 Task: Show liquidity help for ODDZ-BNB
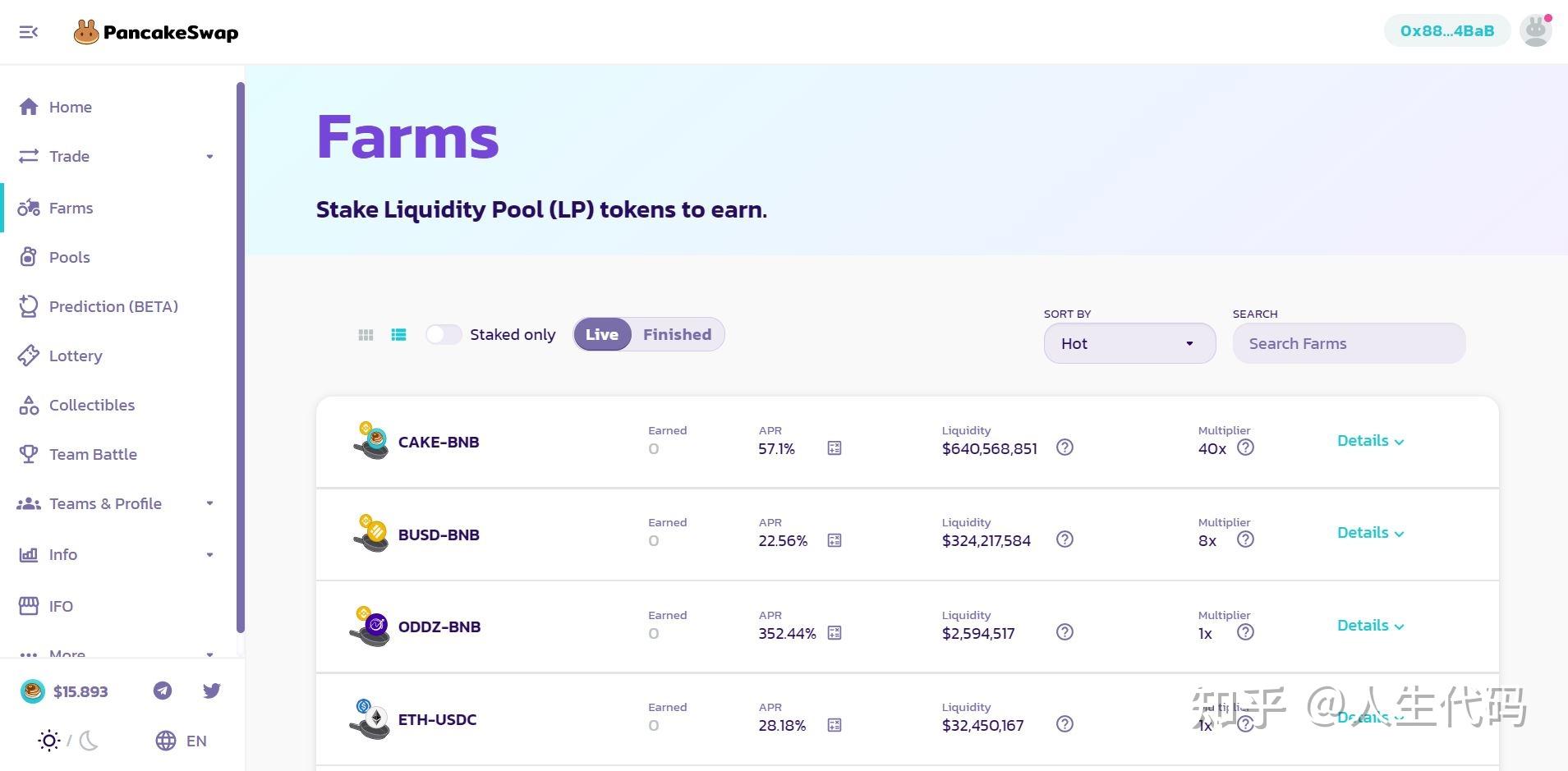(1064, 632)
